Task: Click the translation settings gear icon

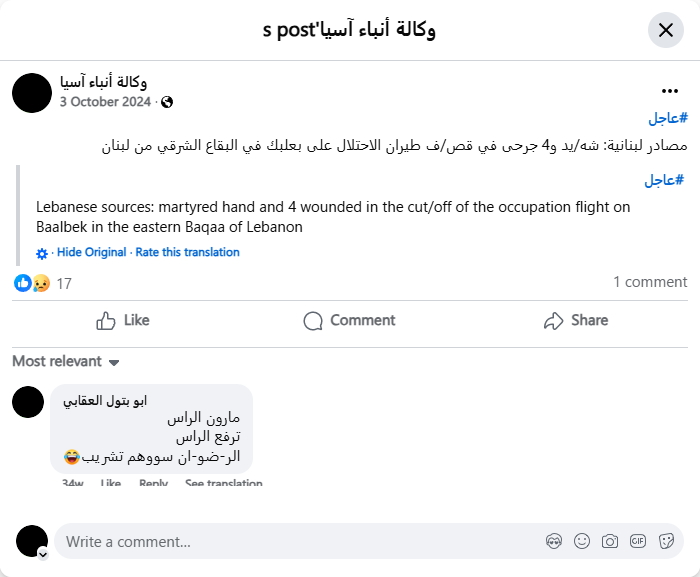Action: 42,253
